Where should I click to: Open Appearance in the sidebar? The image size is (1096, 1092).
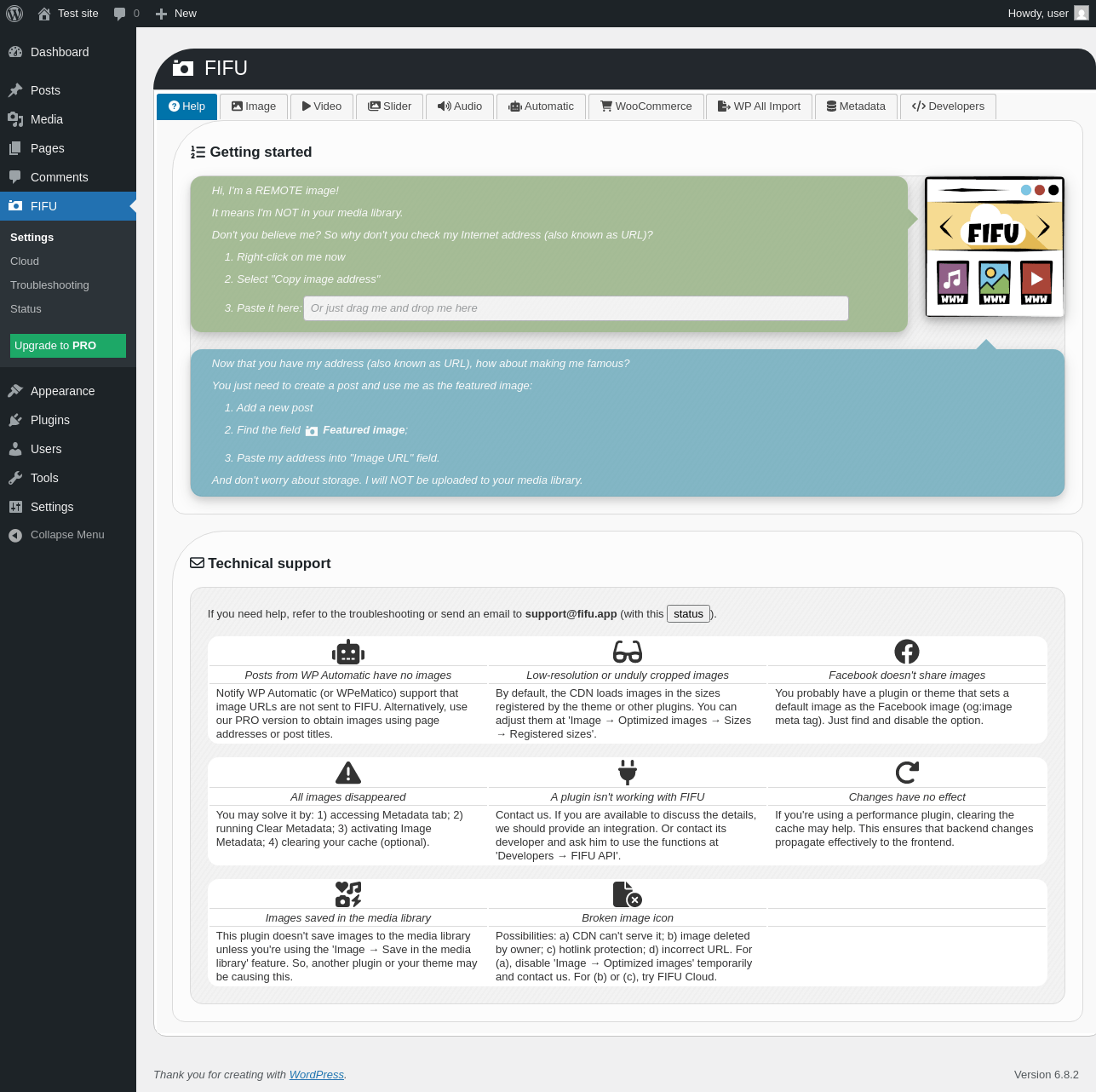pyautogui.click(x=68, y=391)
